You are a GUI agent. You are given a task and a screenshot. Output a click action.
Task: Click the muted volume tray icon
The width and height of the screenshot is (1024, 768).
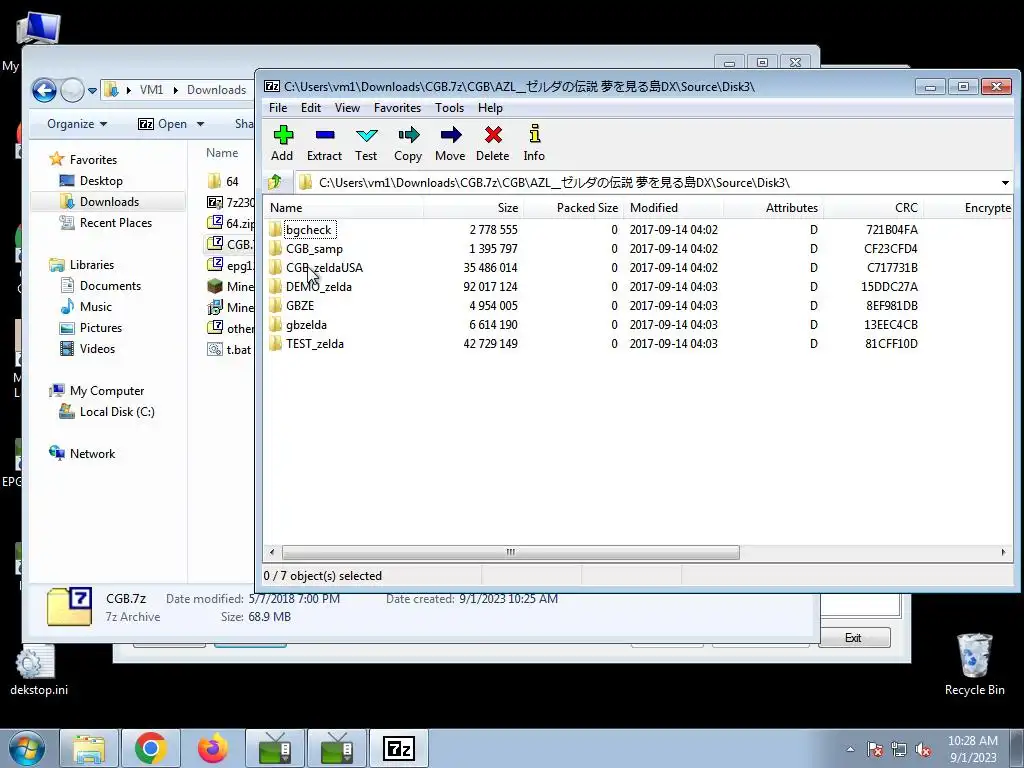(923, 750)
